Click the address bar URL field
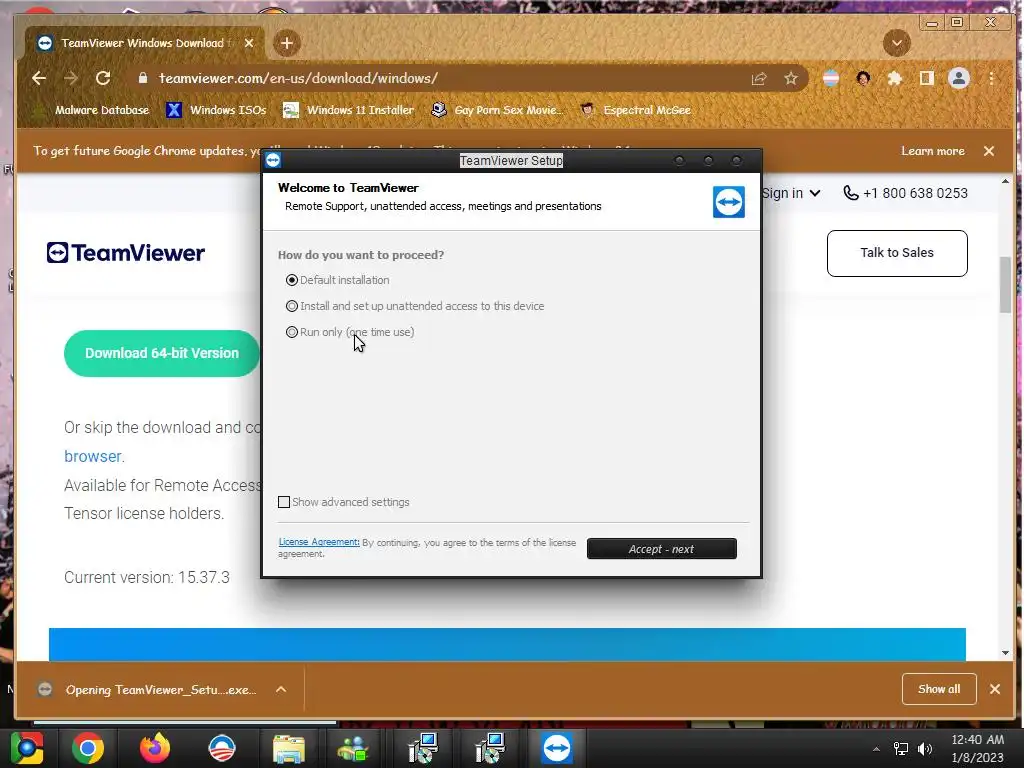 (x=298, y=78)
